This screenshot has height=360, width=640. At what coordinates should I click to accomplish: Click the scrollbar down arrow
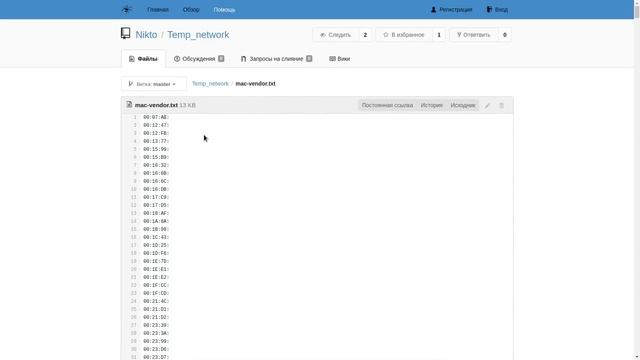[637, 357]
